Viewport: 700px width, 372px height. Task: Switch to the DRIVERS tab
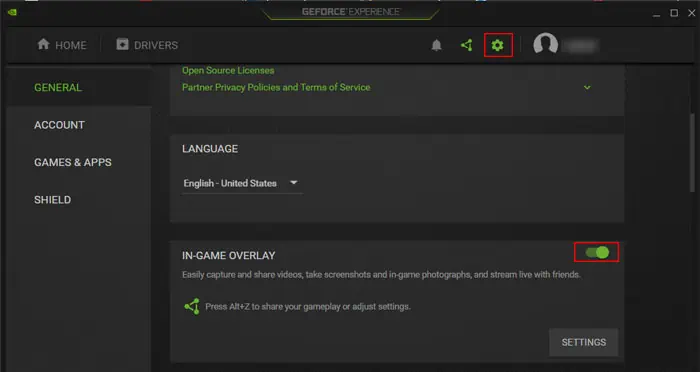click(147, 45)
